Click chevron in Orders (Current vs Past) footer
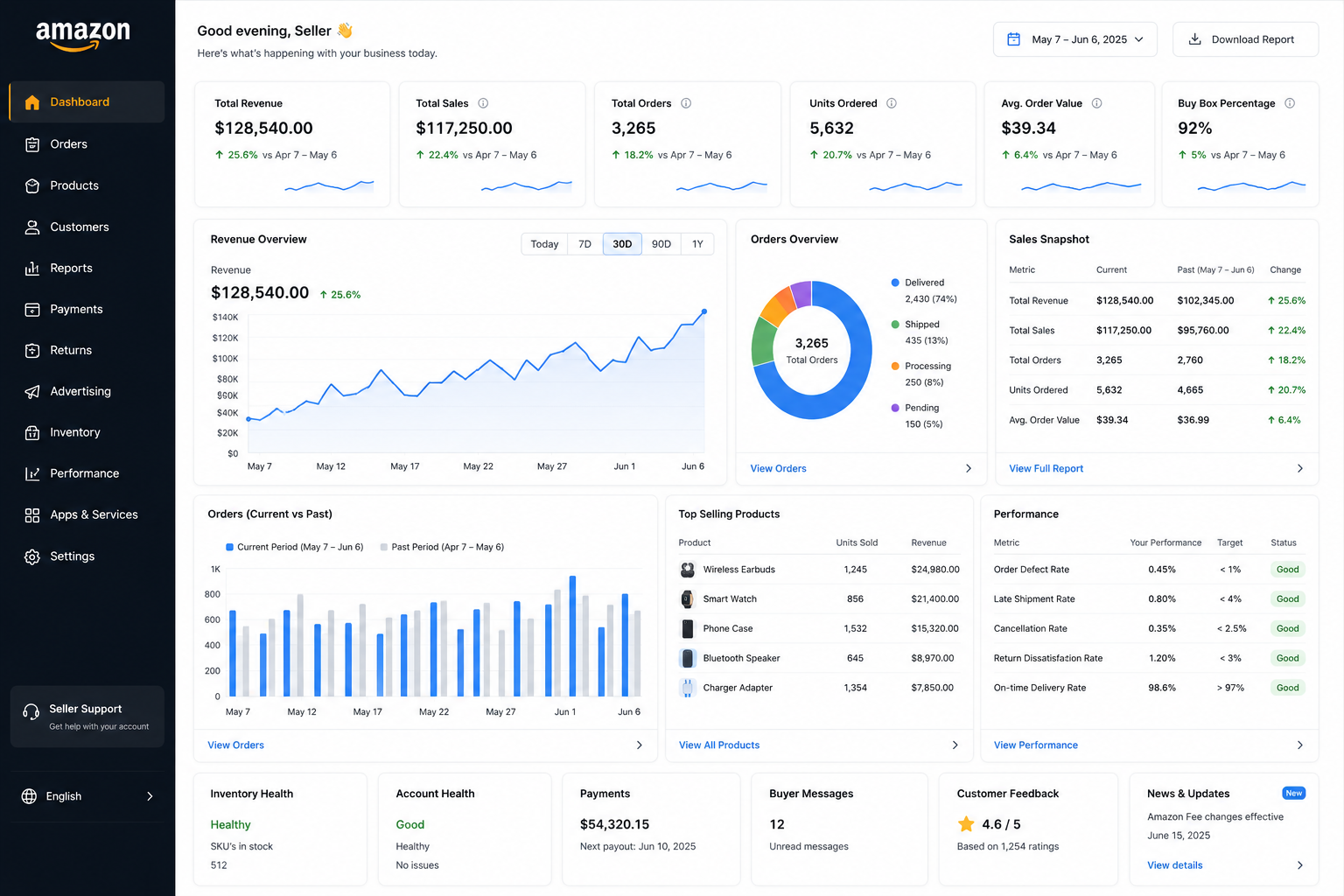 click(x=640, y=745)
